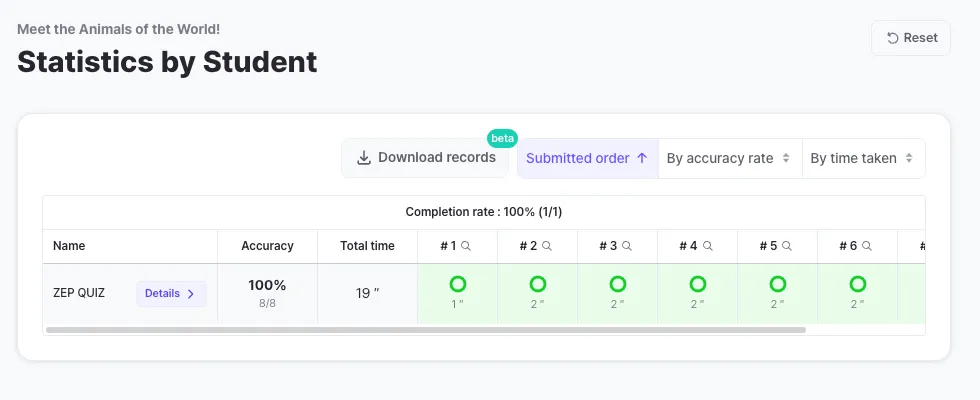
Task: Click the Reset button
Action: pos(911,38)
